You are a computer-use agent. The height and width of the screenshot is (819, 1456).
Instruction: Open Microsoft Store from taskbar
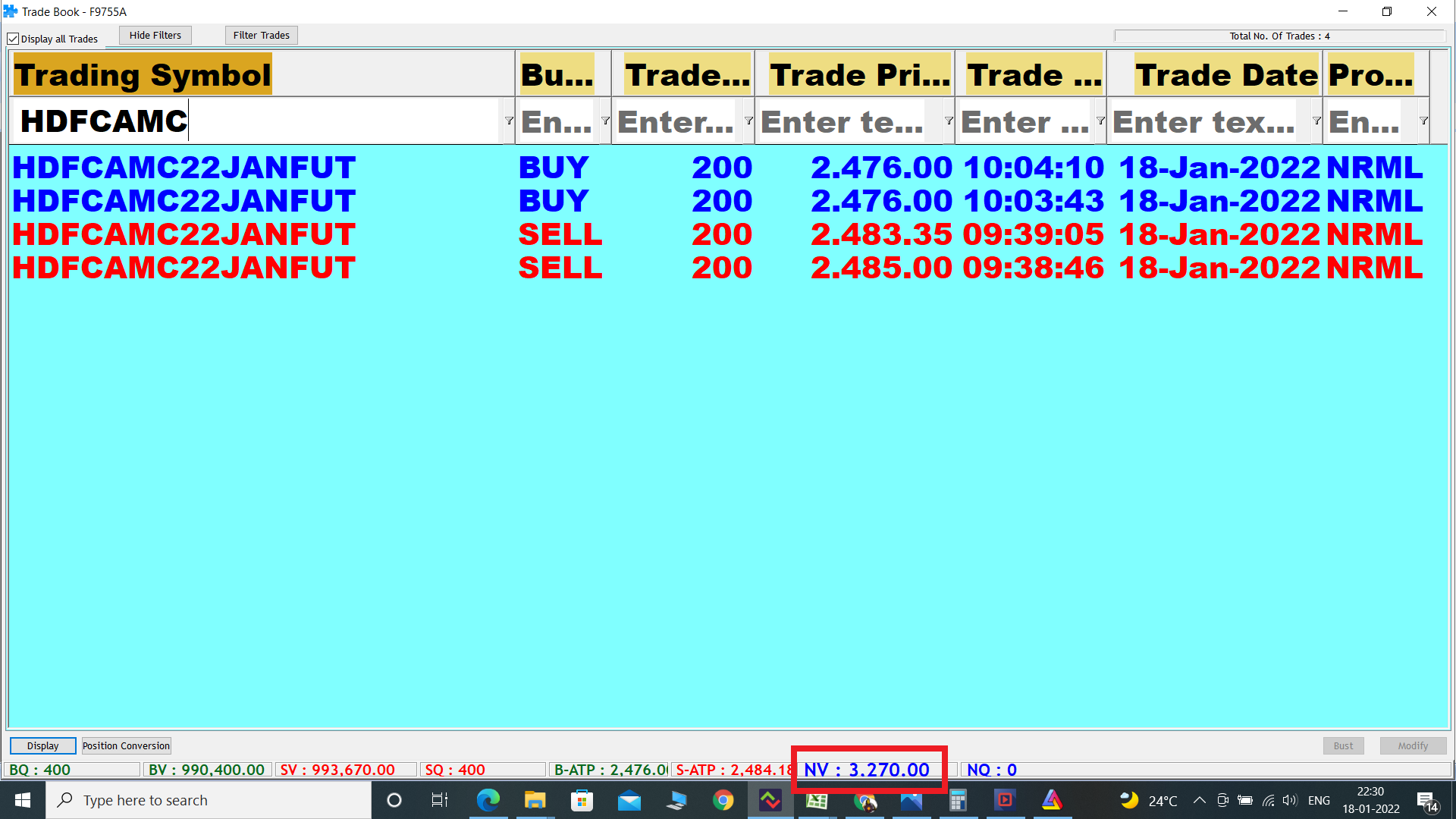pos(582,800)
